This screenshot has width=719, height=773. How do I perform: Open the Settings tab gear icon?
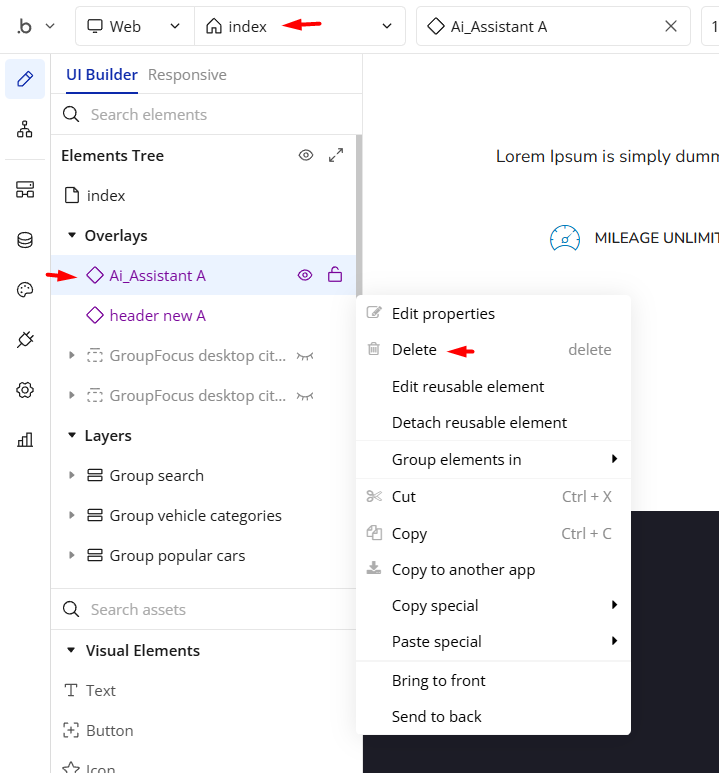tap(25, 390)
